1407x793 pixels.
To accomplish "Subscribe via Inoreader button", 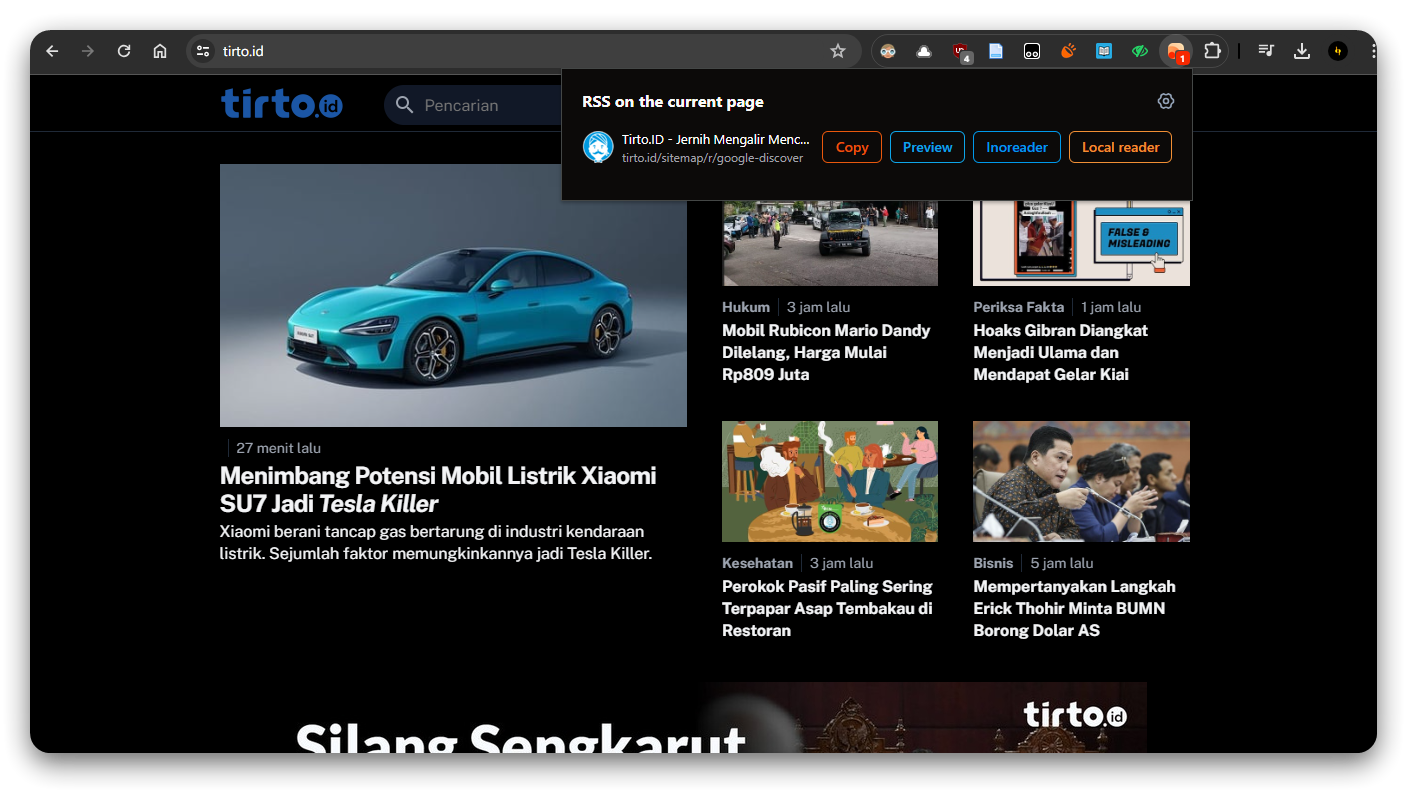I will 1016,147.
